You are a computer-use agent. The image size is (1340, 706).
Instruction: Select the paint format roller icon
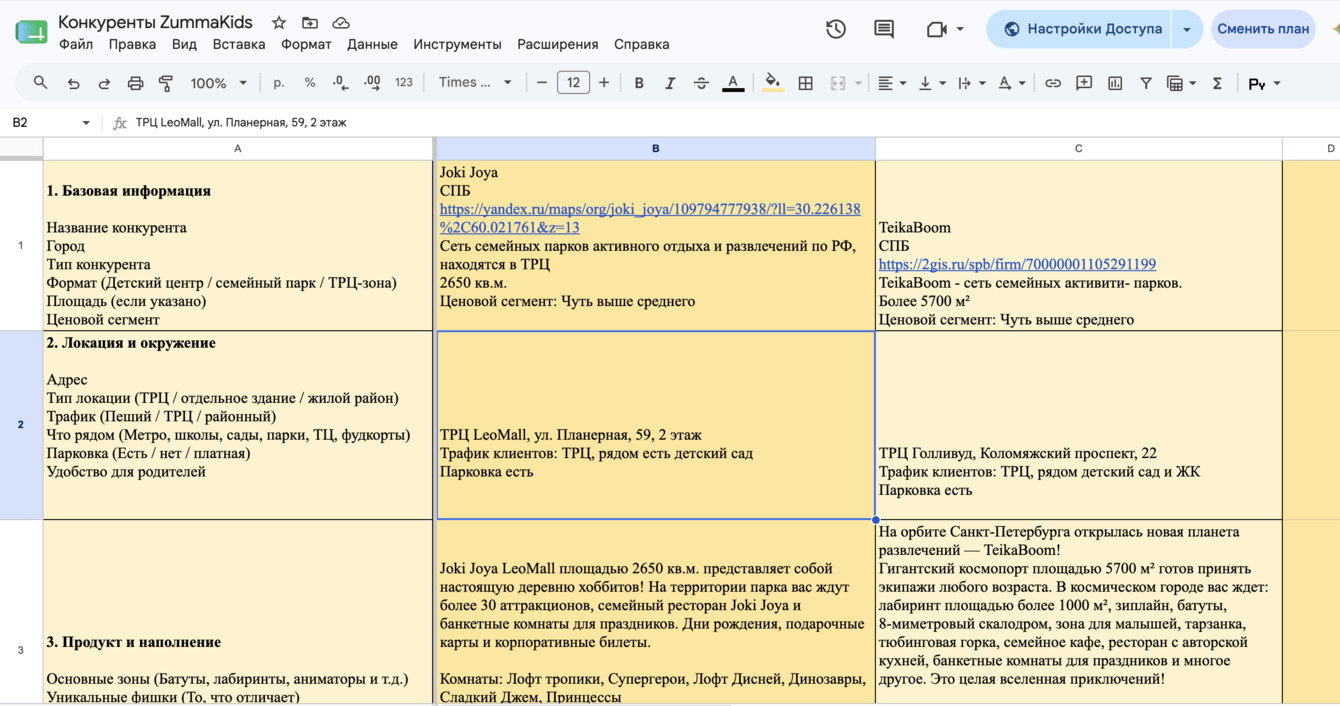click(166, 83)
